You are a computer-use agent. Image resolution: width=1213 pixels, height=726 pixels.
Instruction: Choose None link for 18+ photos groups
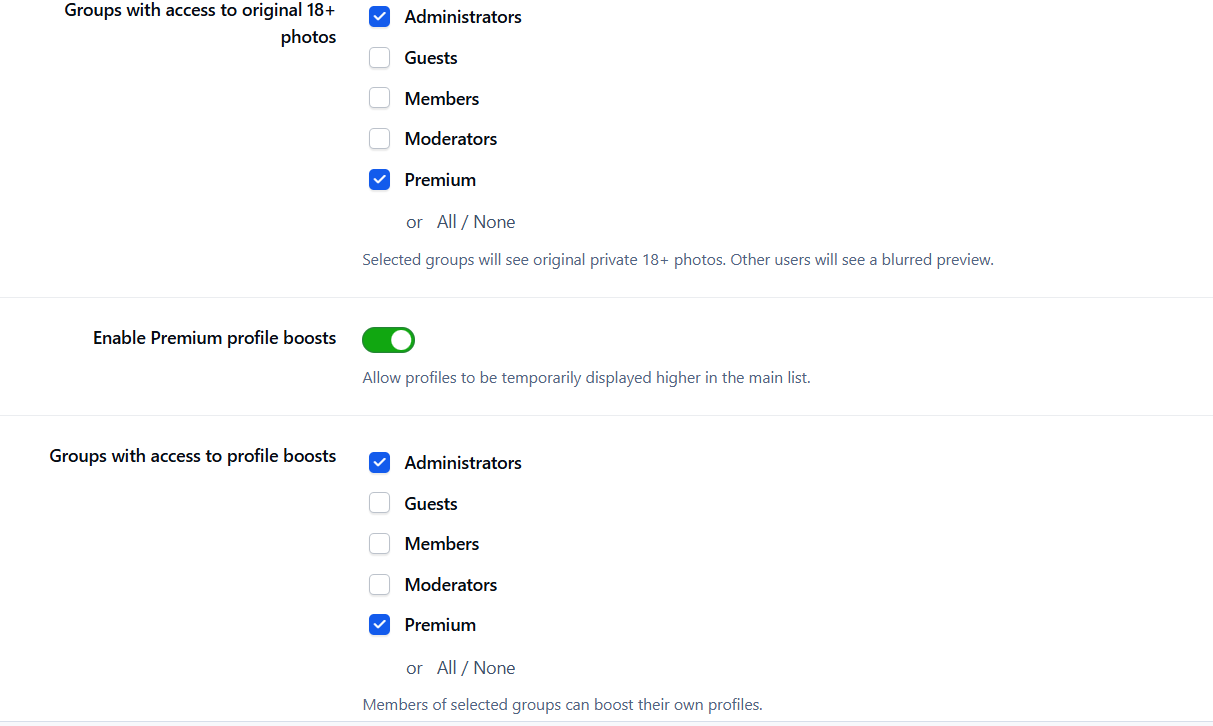click(x=495, y=222)
